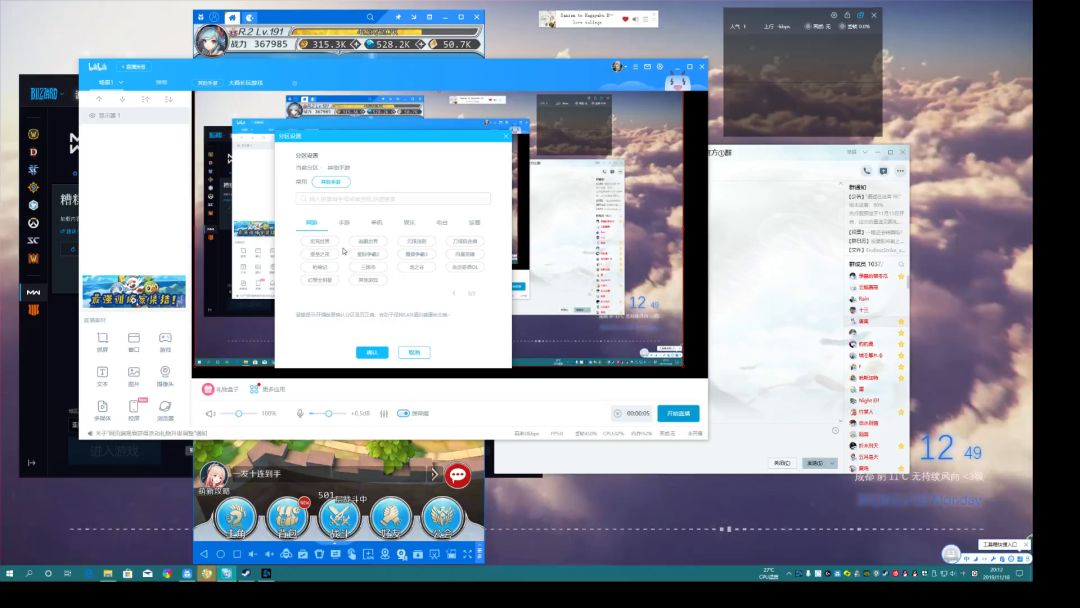The height and width of the screenshot is (608, 1080).
Task: Adjust the speaker volume slider
Action: click(x=238, y=413)
